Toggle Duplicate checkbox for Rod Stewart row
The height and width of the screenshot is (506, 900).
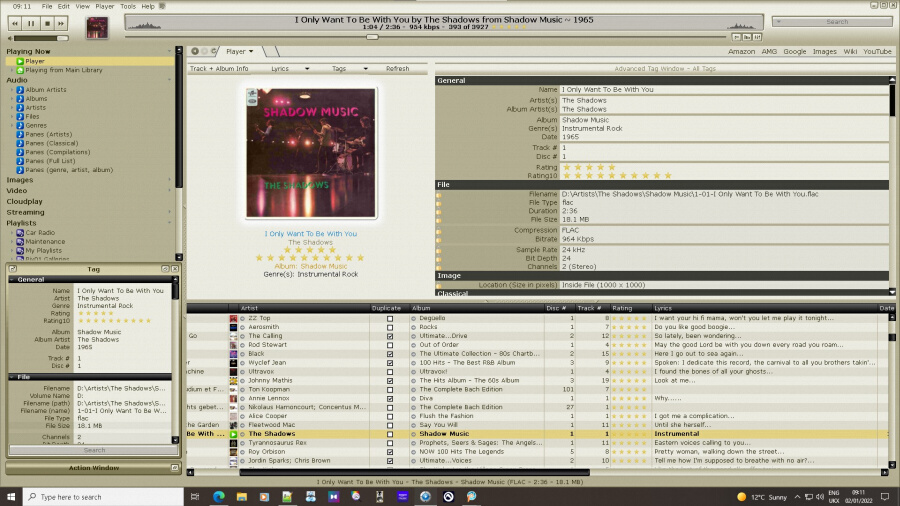click(x=390, y=345)
